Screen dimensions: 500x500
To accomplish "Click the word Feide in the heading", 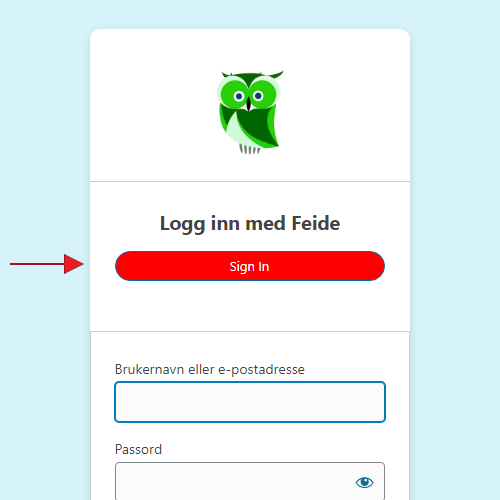I will click(x=316, y=223).
